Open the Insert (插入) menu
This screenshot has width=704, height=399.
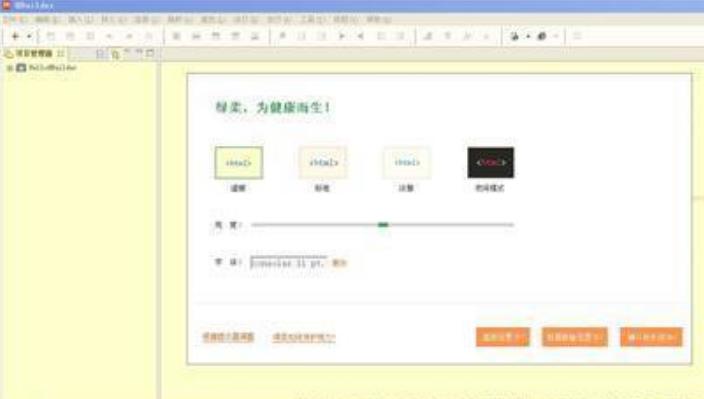(x=81, y=19)
